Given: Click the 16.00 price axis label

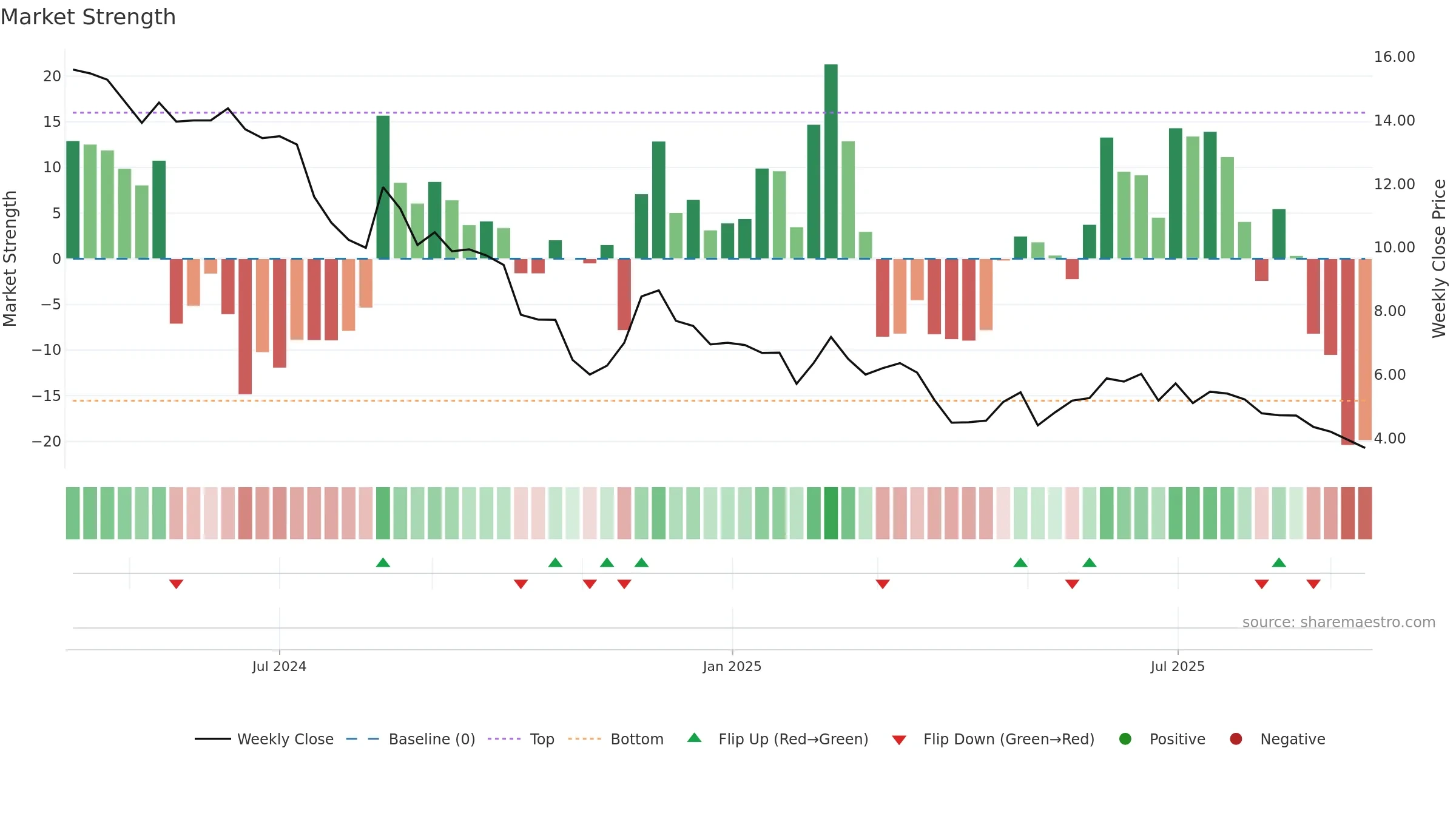Looking at the screenshot, I should (1394, 56).
